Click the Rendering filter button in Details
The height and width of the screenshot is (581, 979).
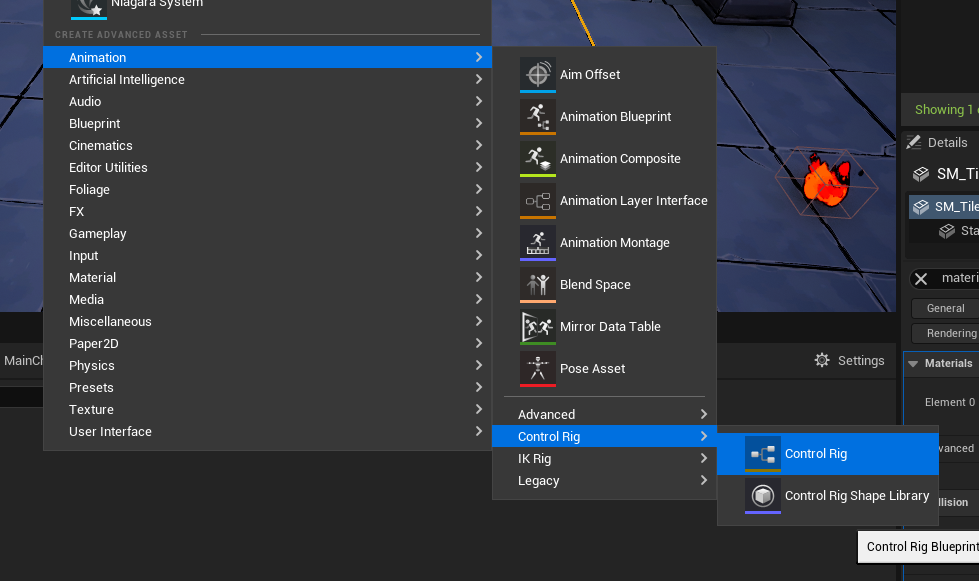point(945,333)
